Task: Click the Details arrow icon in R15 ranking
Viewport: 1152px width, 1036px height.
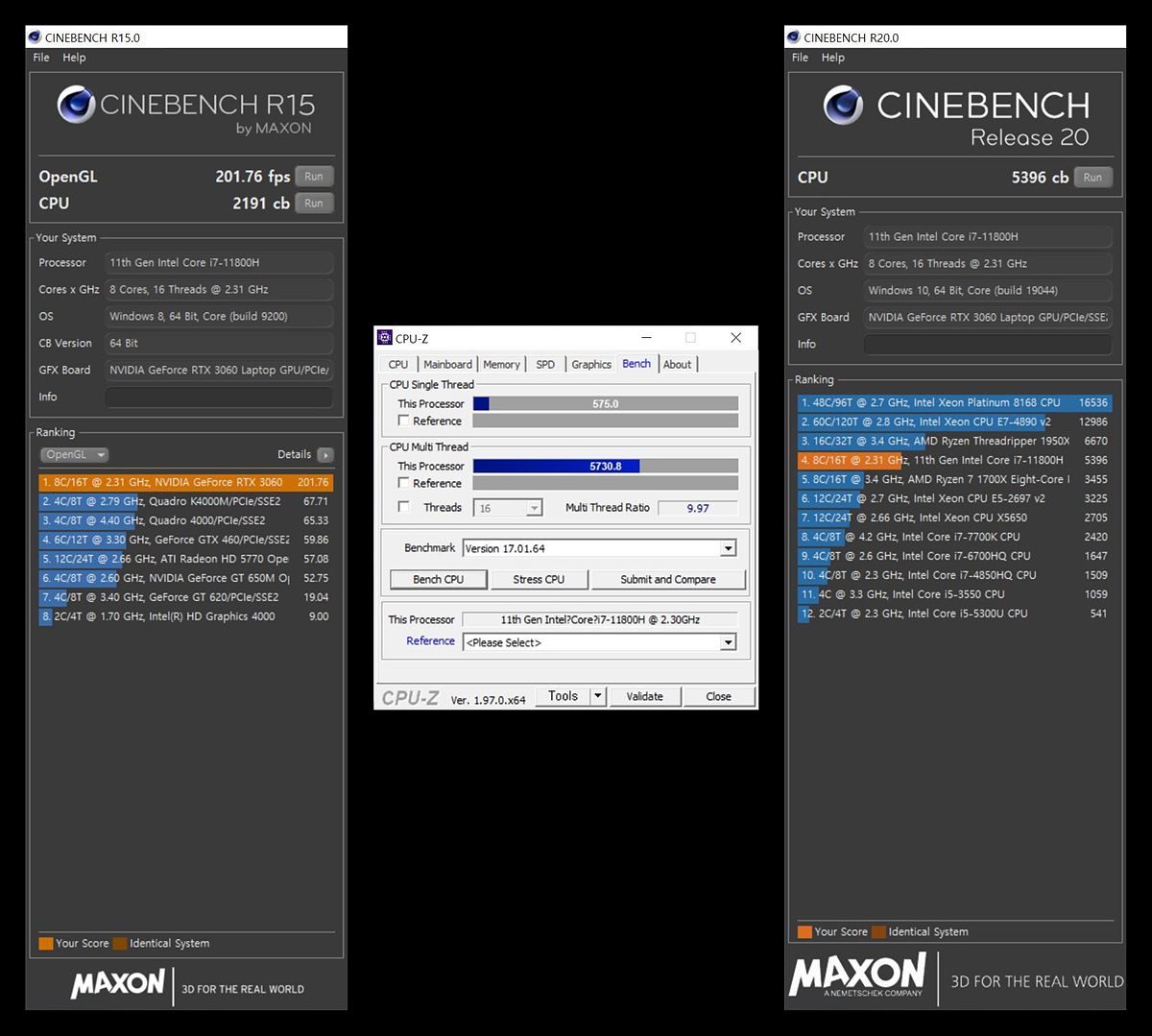Action: point(325,455)
